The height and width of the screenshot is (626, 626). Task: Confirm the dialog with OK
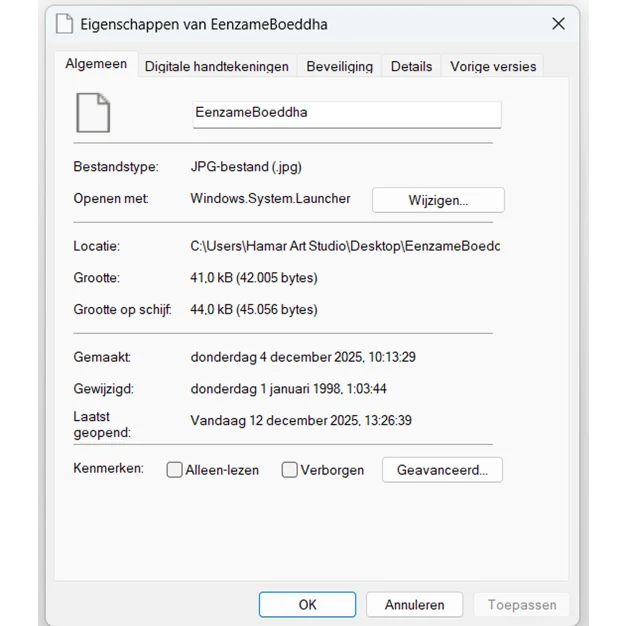307,604
